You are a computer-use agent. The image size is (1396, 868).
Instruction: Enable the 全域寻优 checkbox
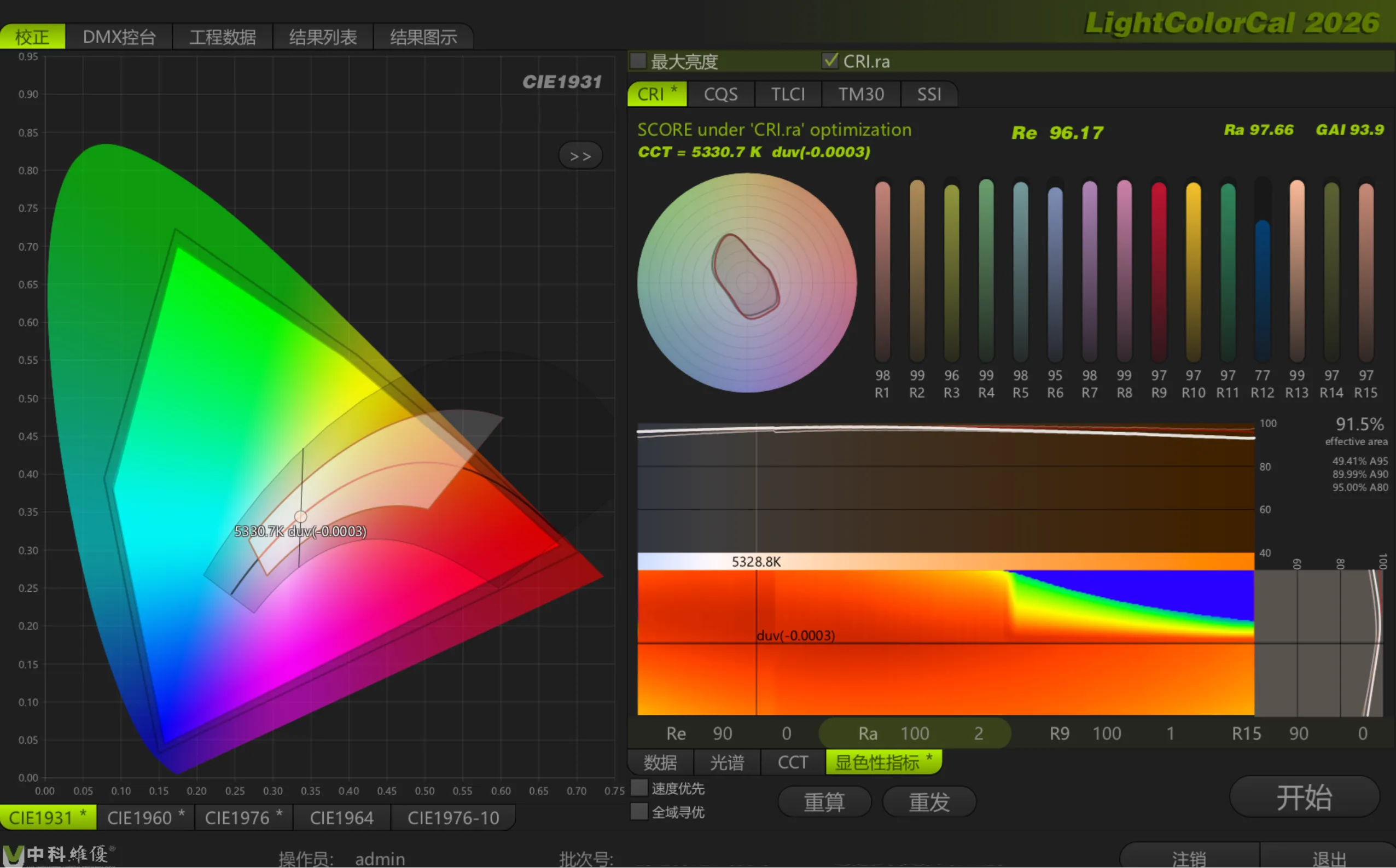(639, 812)
